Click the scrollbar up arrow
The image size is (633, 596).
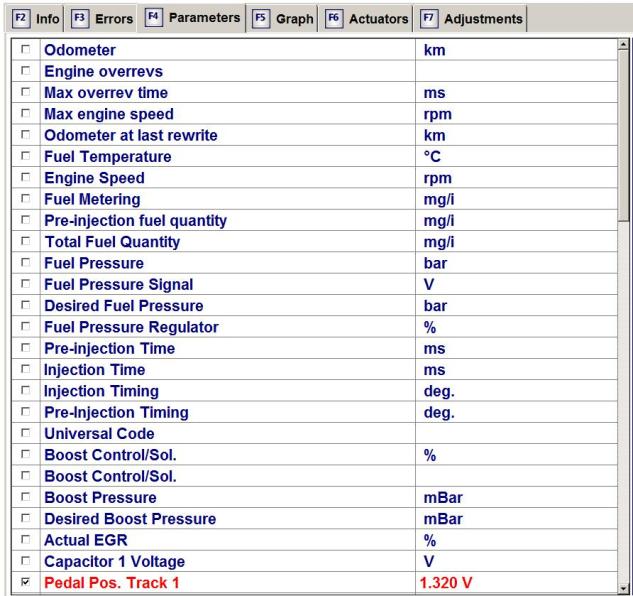(x=626, y=45)
